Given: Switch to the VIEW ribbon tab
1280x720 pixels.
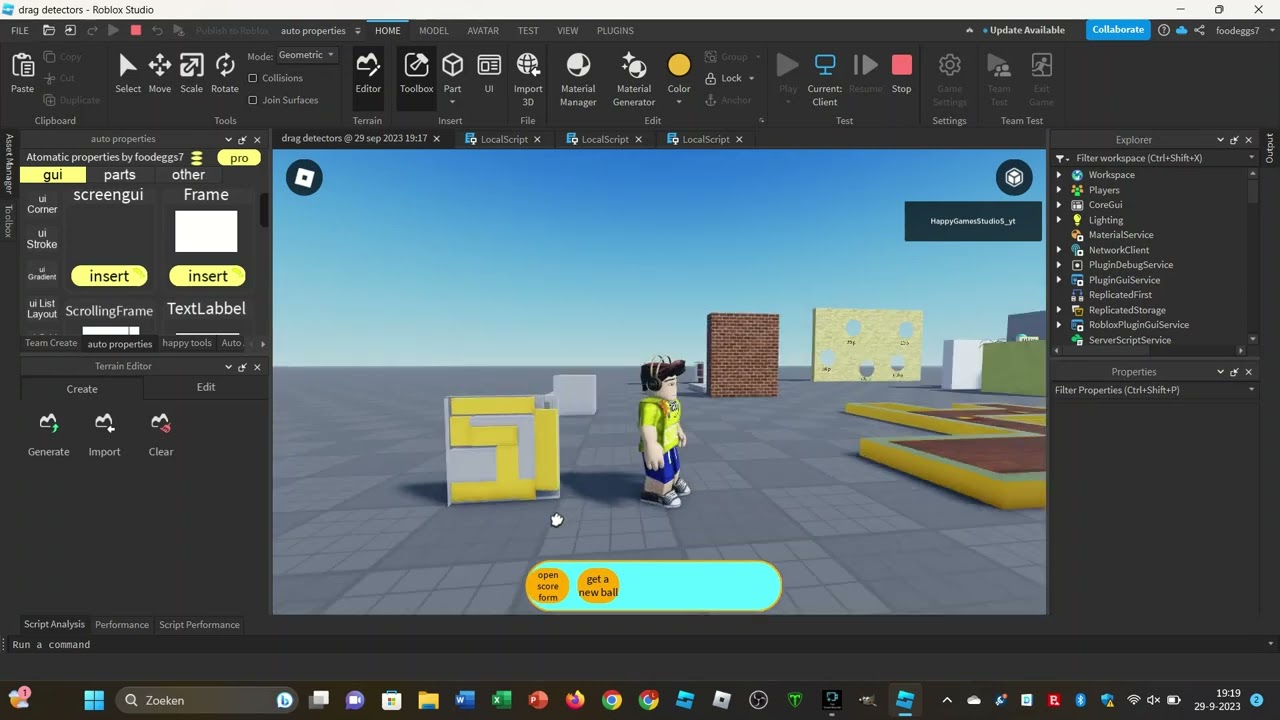Looking at the screenshot, I should pos(568,31).
